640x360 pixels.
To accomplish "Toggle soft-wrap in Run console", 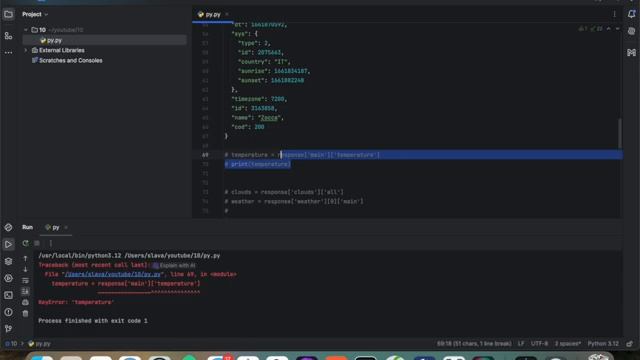I will pyautogui.click(x=25, y=280).
